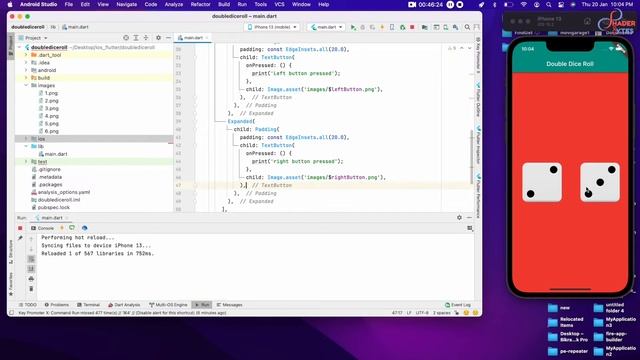Screen dimensions: 640x360
Task: Toggle soft-wrap in console sidebar
Action: coord(31,259)
